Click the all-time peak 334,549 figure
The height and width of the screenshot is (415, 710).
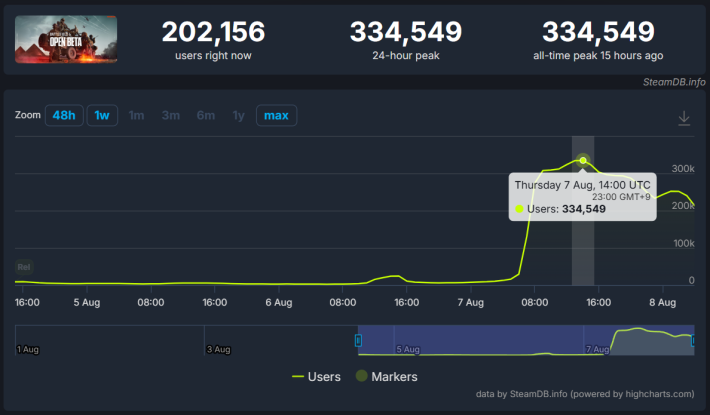click(599, 32)
